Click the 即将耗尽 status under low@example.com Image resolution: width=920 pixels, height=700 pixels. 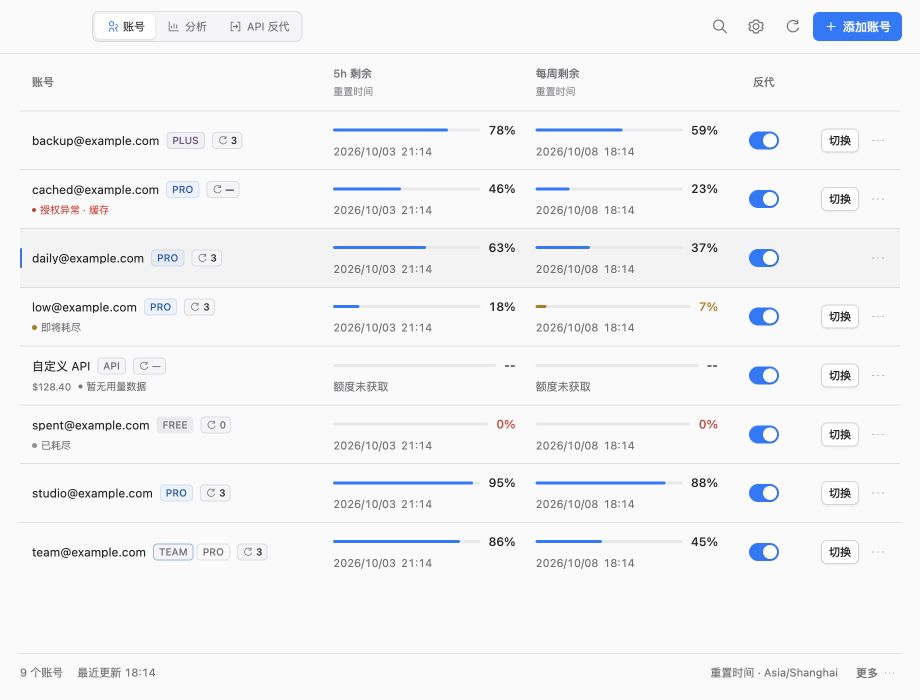[60, 327]
